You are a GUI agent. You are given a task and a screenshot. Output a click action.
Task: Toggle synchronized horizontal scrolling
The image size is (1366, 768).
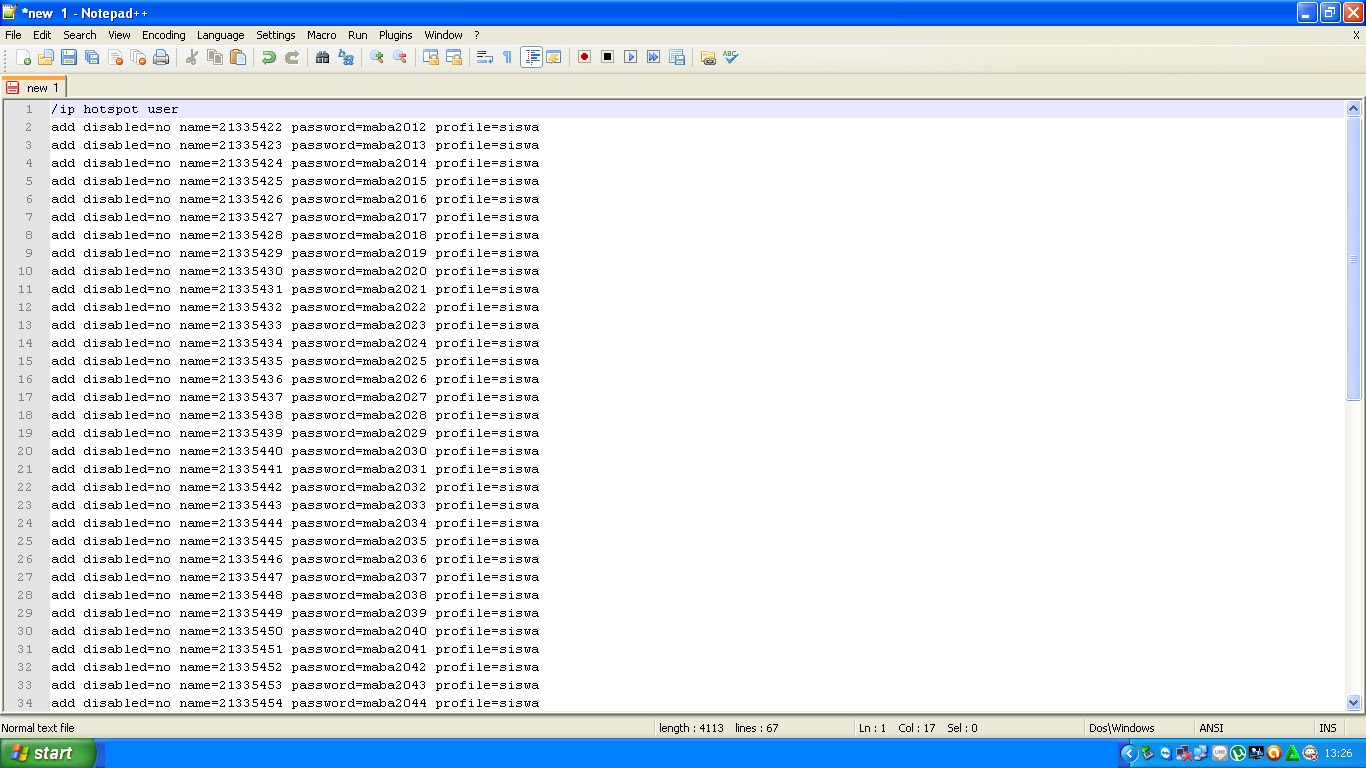[454, 58]
